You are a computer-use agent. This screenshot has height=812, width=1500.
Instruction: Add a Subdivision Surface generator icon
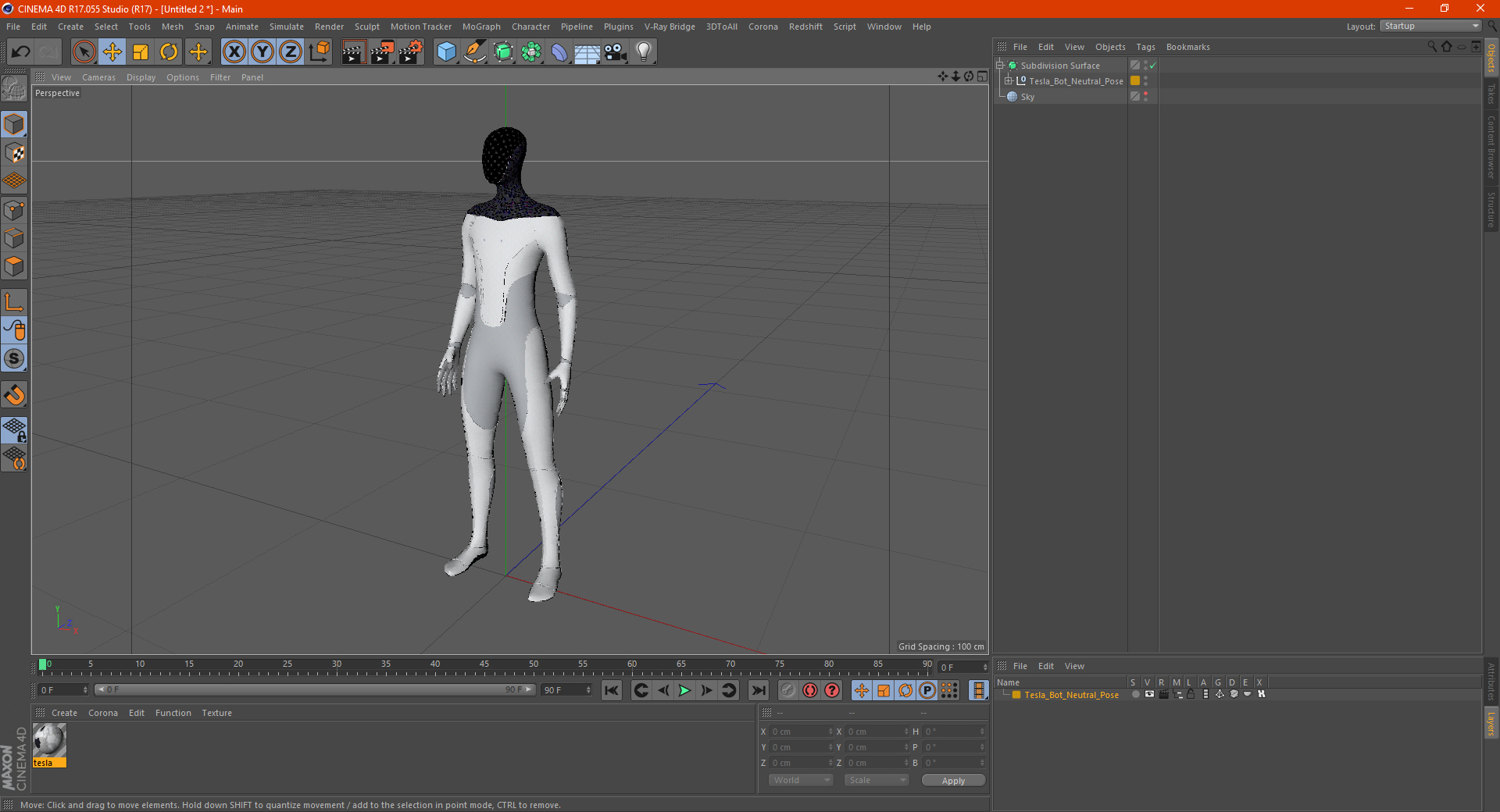click(503, 52)
